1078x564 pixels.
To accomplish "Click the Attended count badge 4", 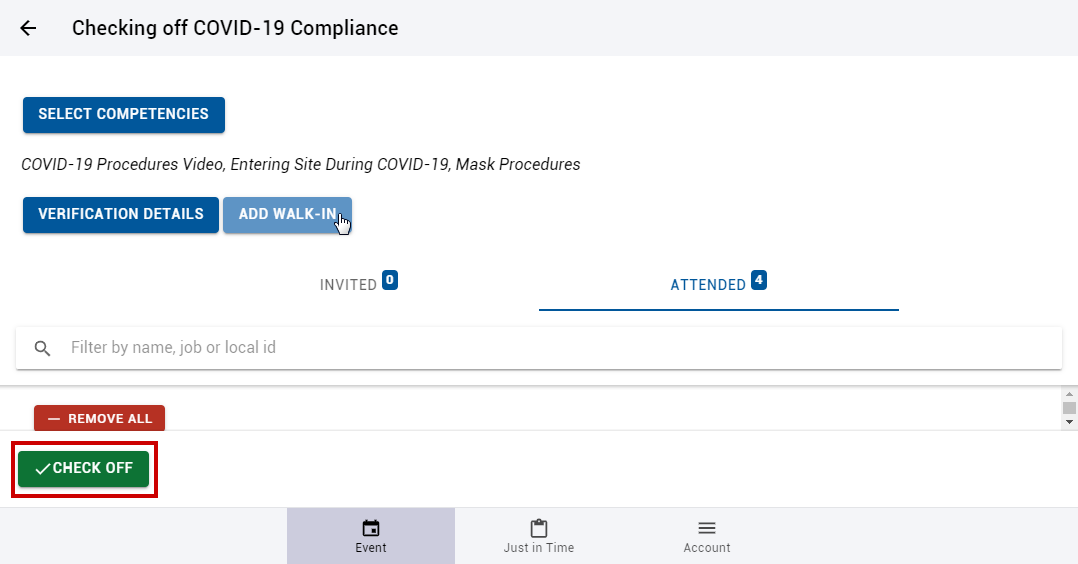I will click(x=759, y=280).
